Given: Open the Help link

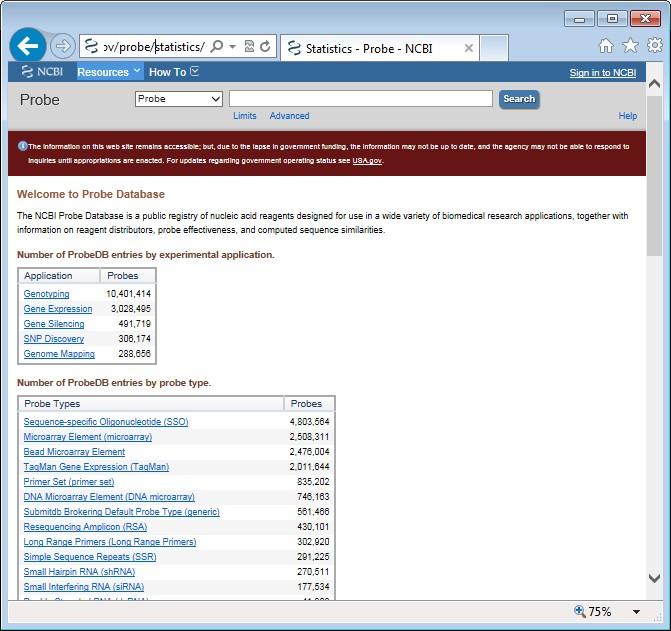Looking at the screenshot, I should pos(627,116).
